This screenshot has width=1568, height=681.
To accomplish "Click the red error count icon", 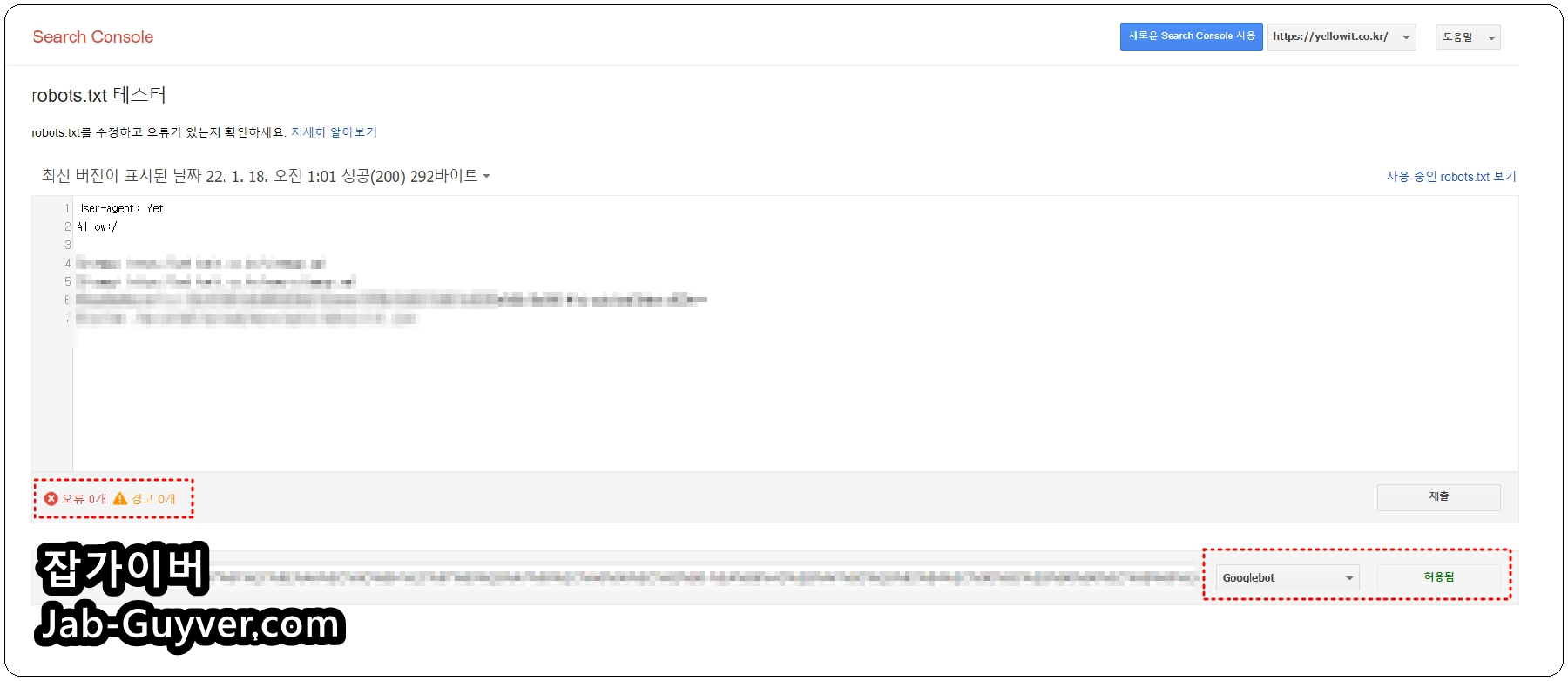I will [x=51, y=499].
